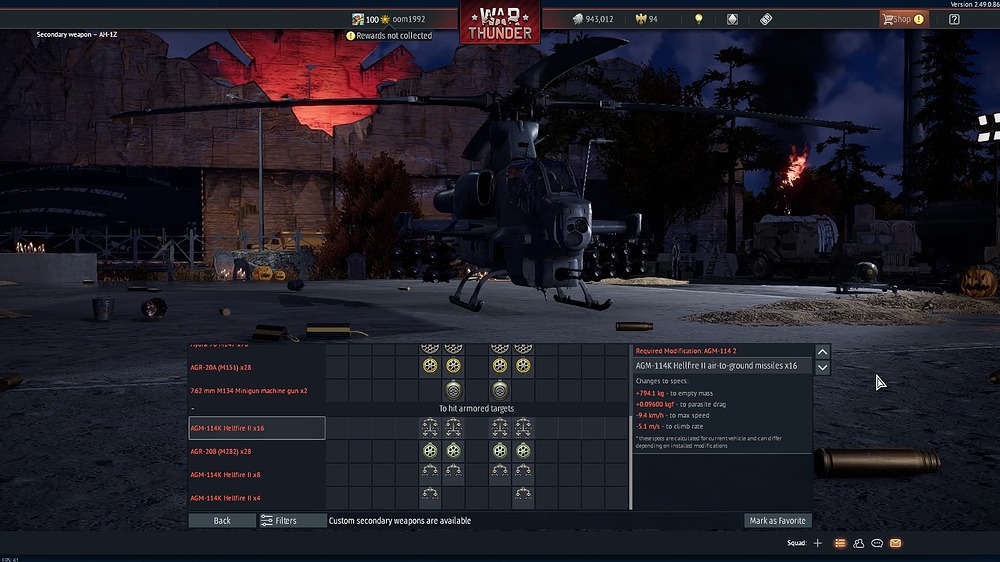This screenshot has height=562, width=1000.
Task: Click the yellow alert badge next to Shop
Action: pos(919,19)
